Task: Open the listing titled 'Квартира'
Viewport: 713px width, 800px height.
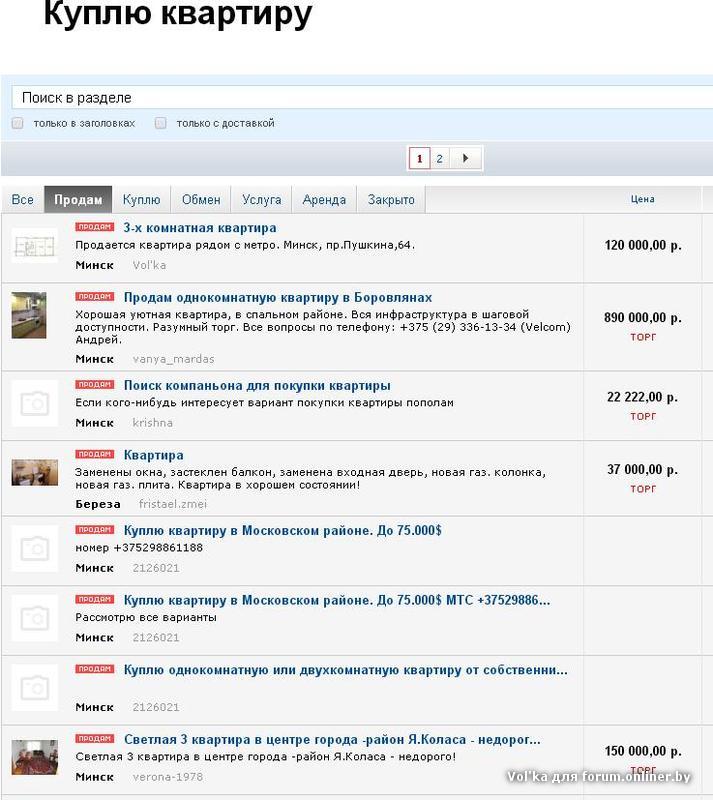Action: point(154,455)
